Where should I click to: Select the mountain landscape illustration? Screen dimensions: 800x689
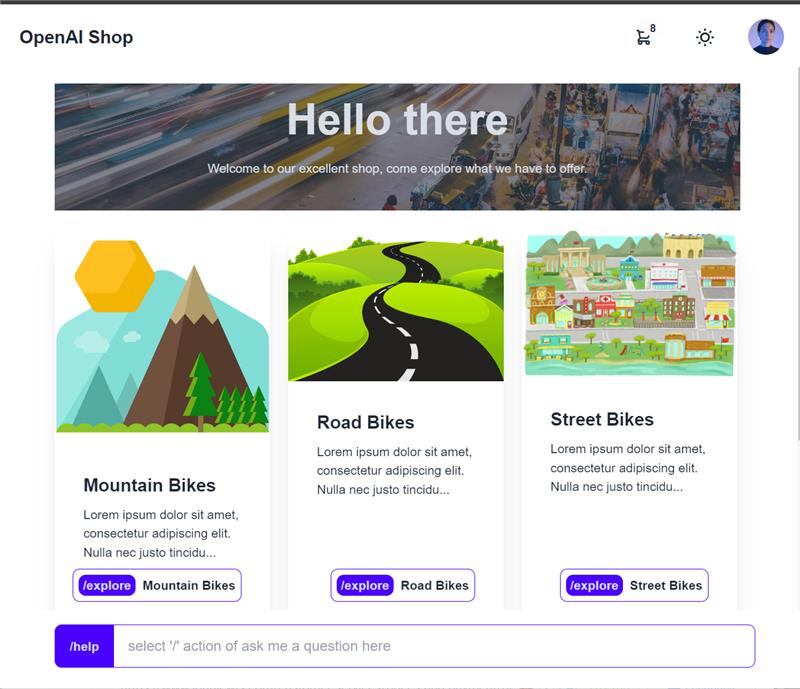(x=162, y=336)
